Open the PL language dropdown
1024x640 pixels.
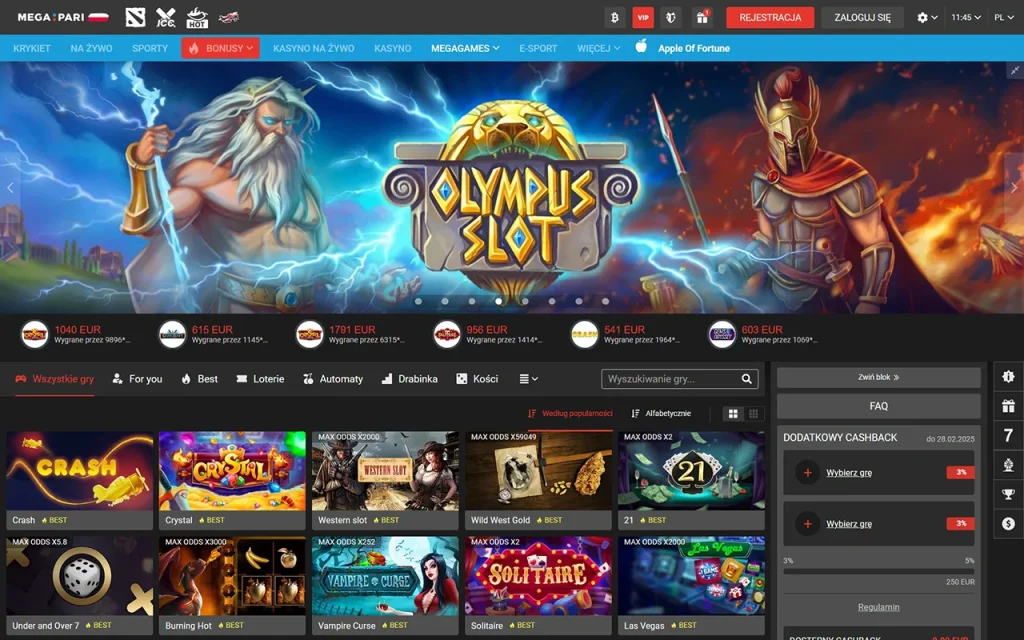tap(1004, 18)
